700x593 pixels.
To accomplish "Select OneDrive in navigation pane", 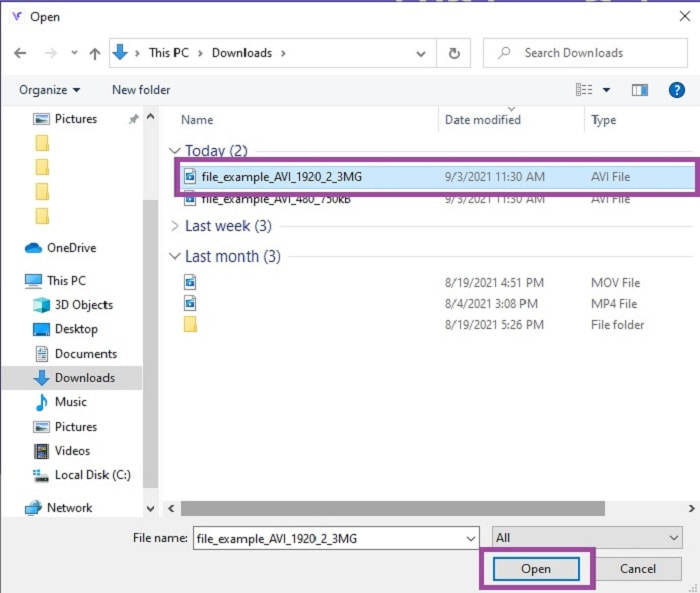I will tap(71, 248).
